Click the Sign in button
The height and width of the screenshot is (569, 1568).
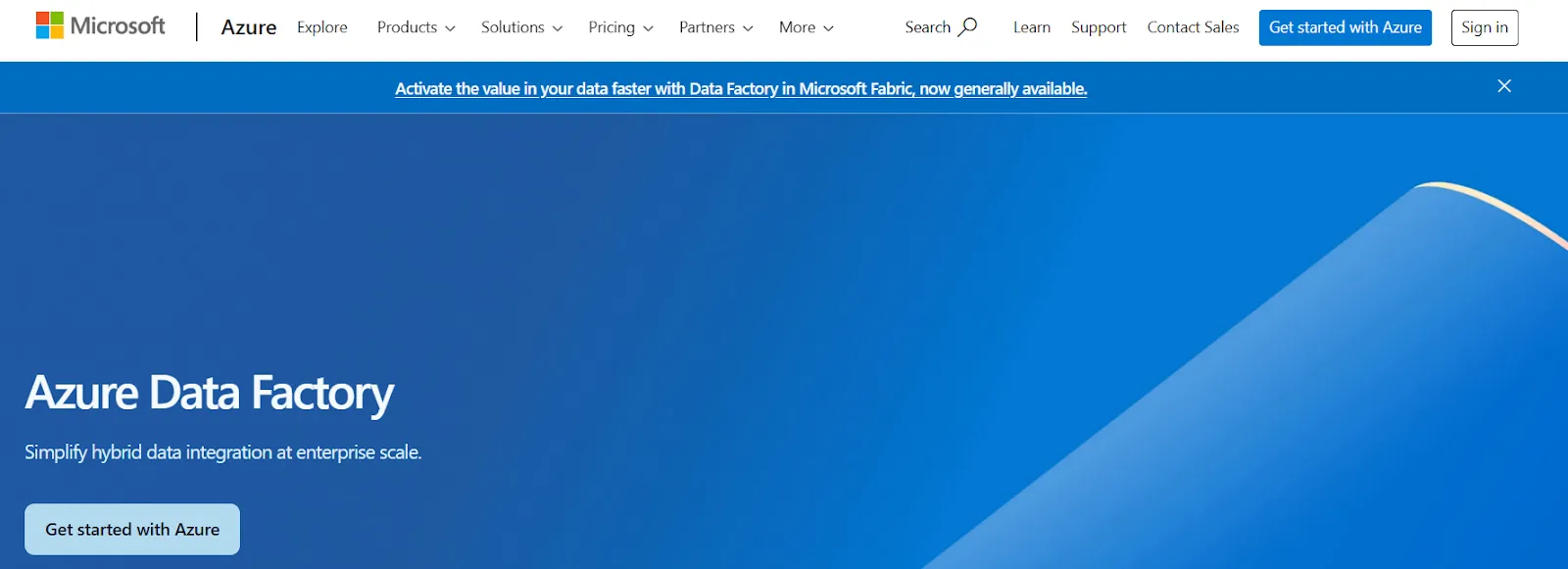click(1485, 27)
